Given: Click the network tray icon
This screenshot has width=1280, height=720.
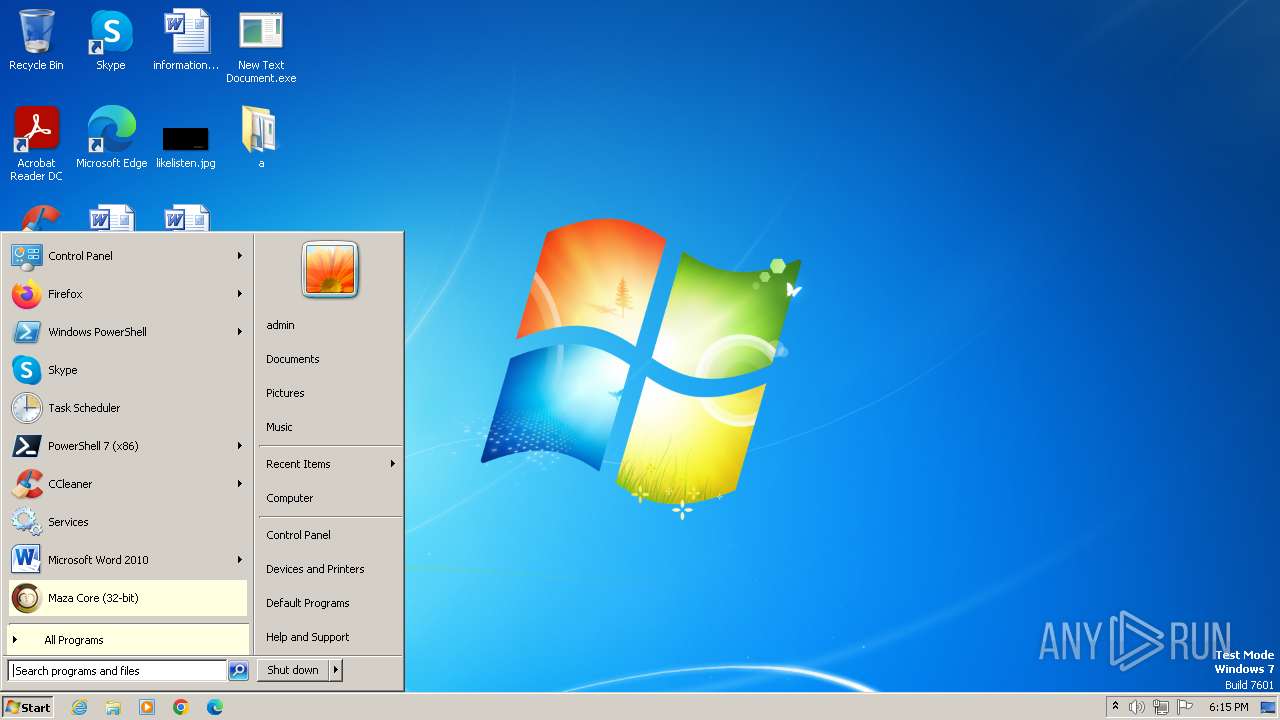Looking at the screenshot, I should coord(1161,707).
